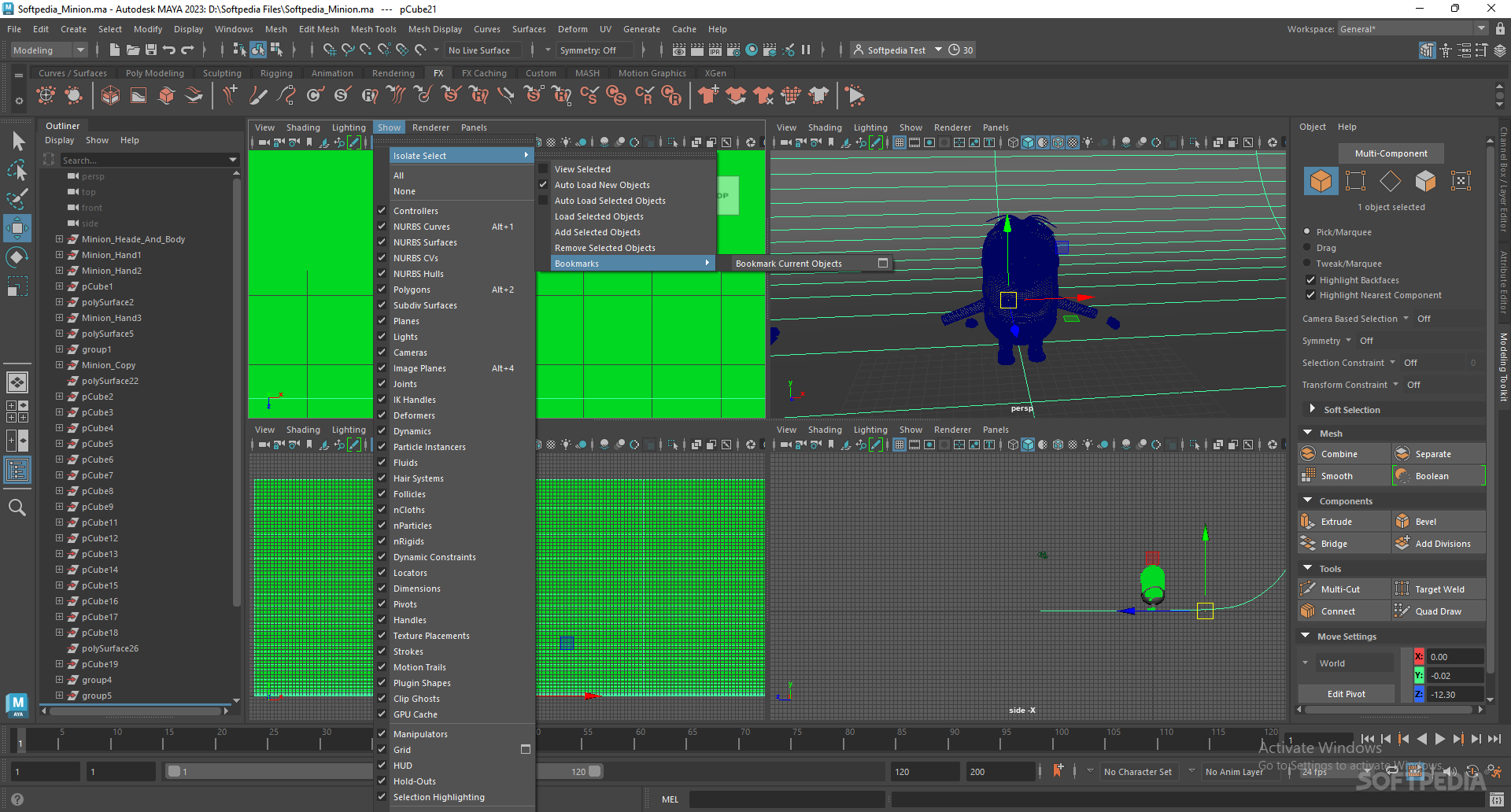Activate the Paint selection tool
1511x812 pixels.
click(x=17, y=199)
